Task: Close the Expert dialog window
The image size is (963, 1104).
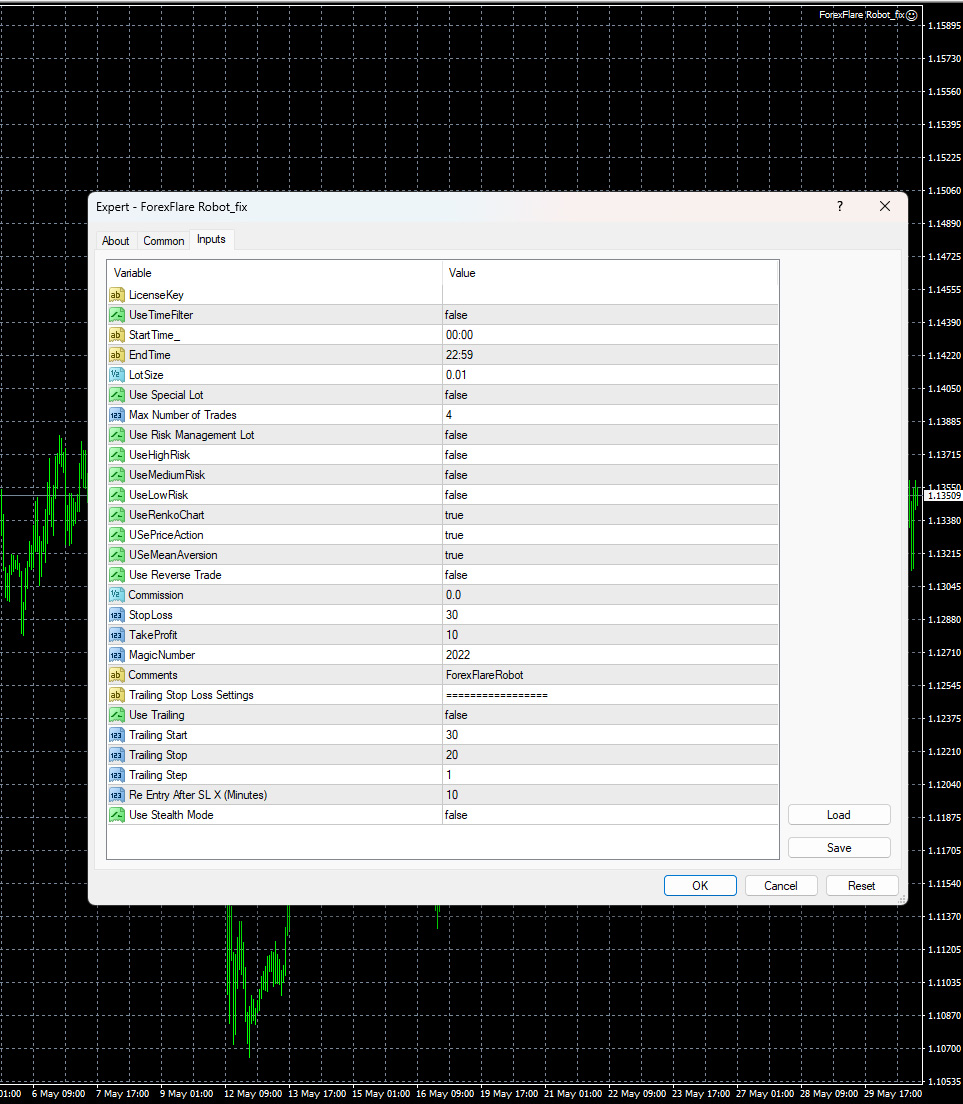Action: (885, 206)
